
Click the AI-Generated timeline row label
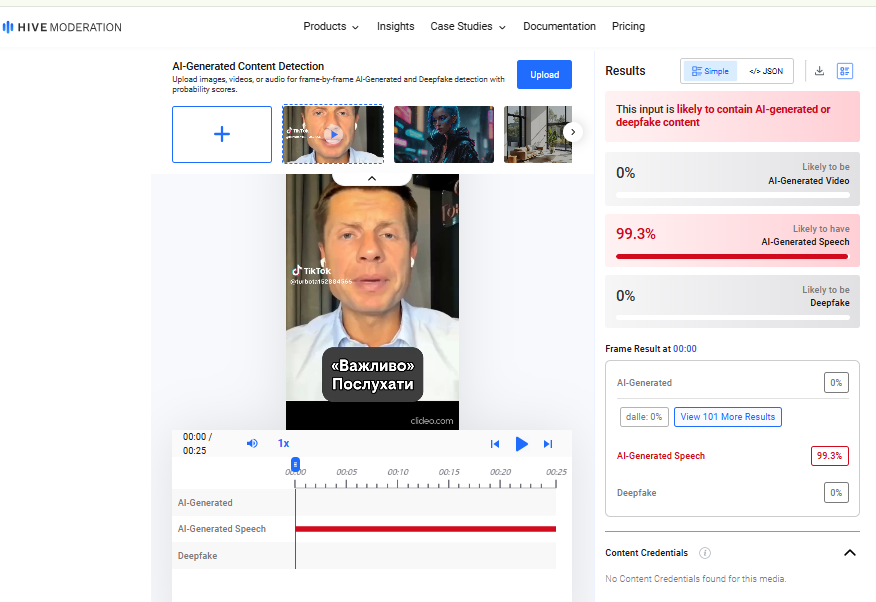205,503
